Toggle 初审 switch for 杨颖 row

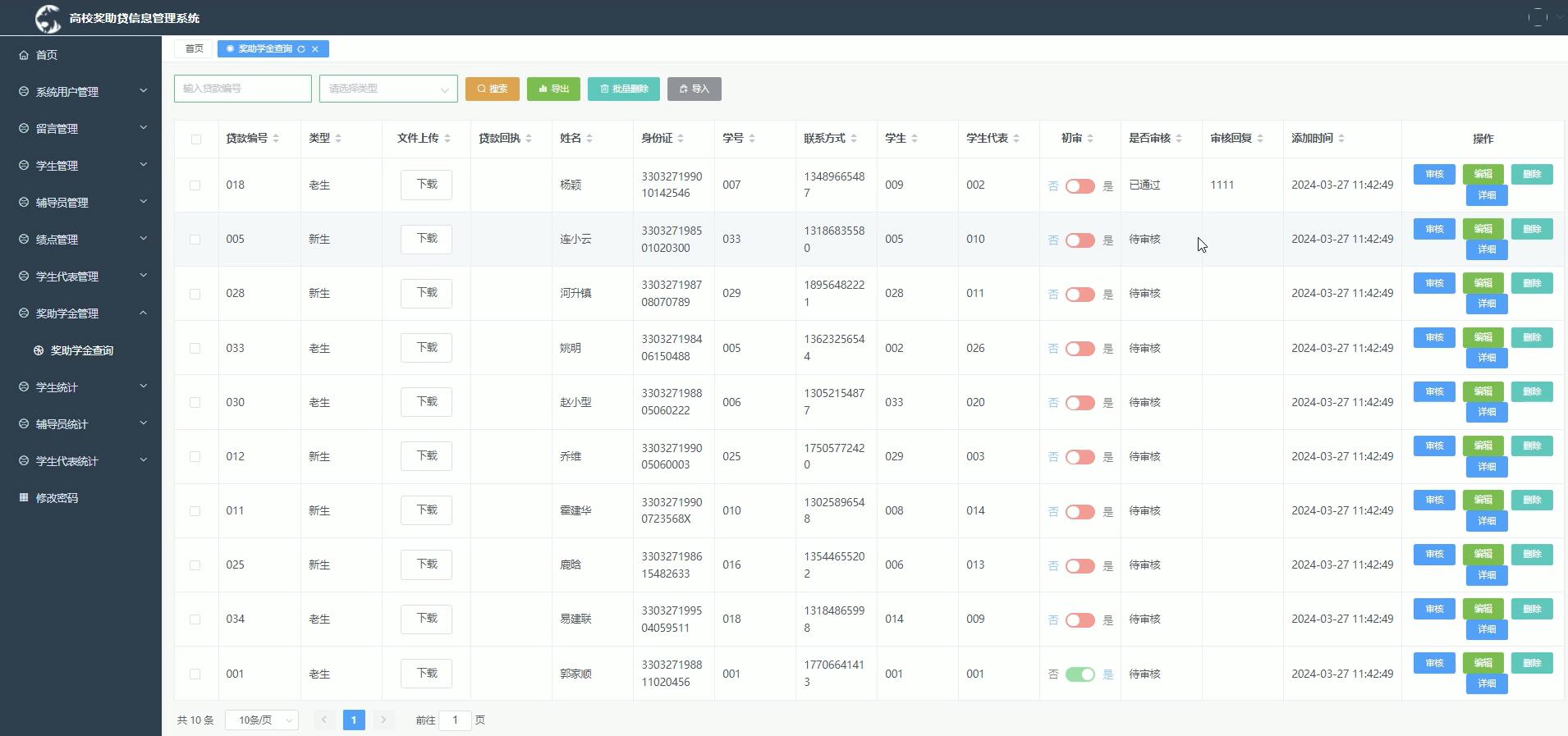[x=1080, y=186]
